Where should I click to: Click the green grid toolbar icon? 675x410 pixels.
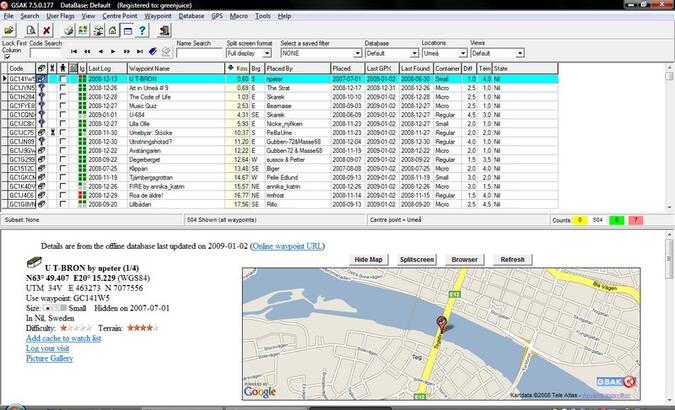tap(83, 30)
